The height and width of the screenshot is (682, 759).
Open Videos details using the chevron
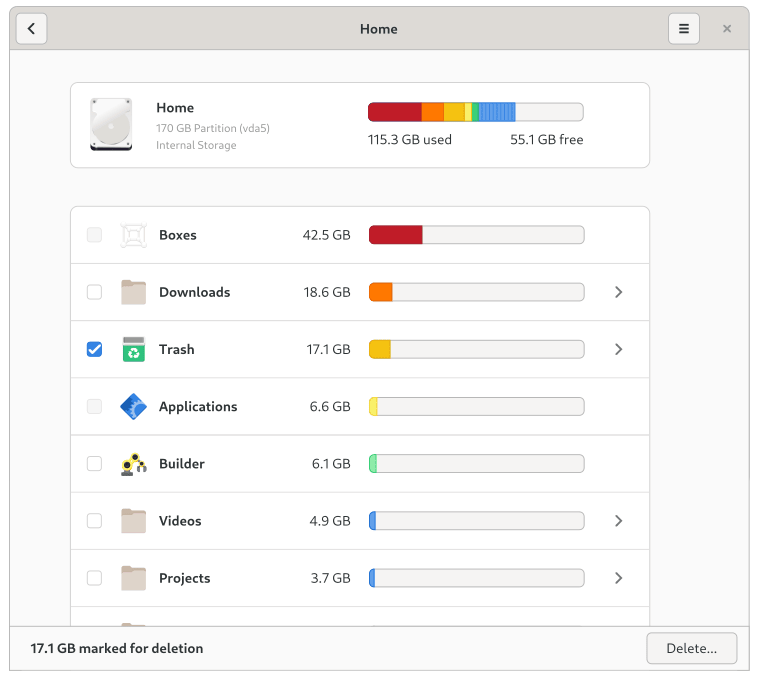point(618,521)
